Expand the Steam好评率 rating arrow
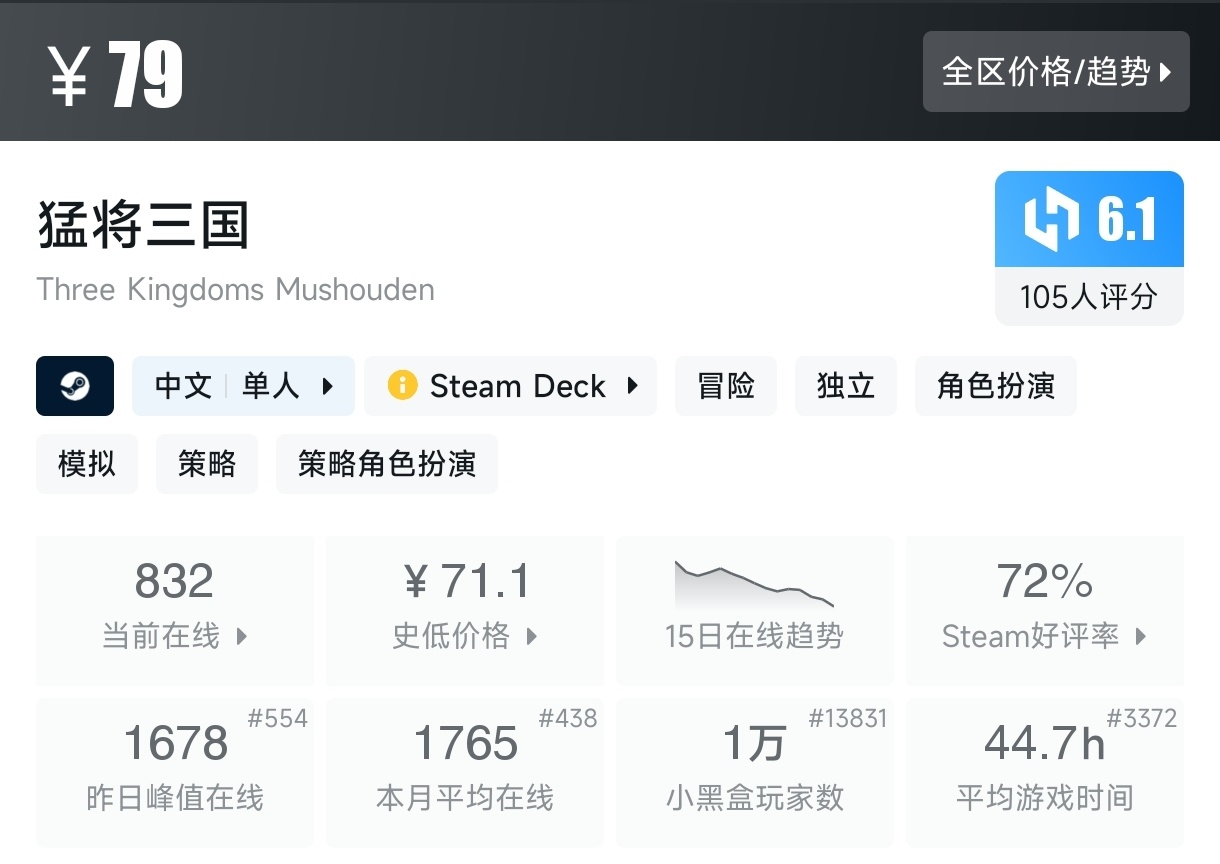Viewport: 1220px width, 864px height. tap(1141, 636)
